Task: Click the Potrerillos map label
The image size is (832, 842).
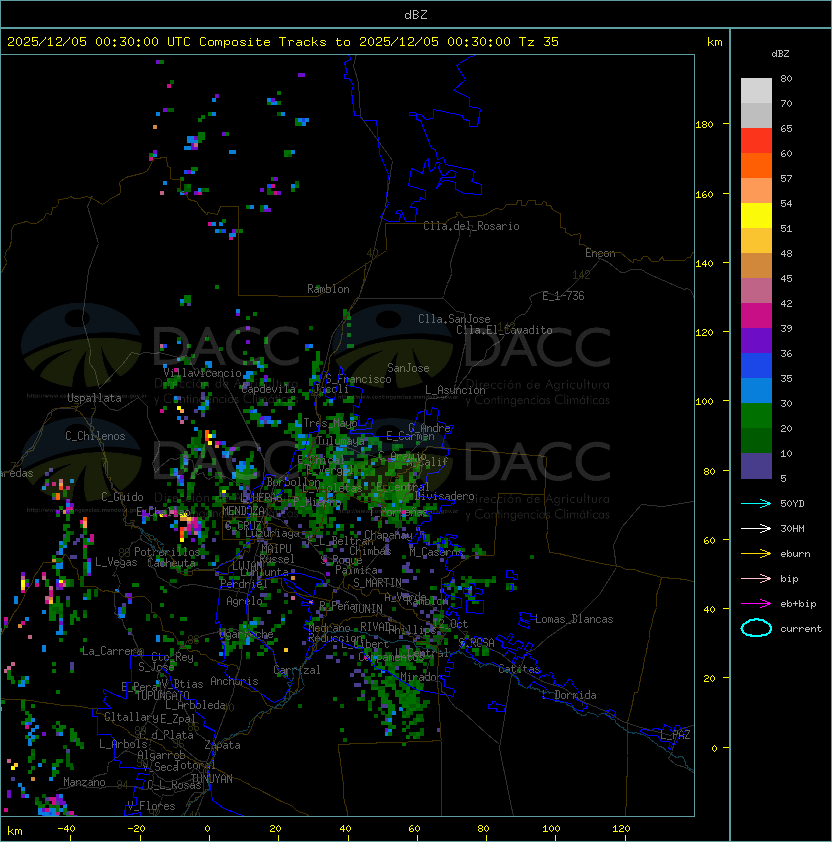Action: coord(167,551)
